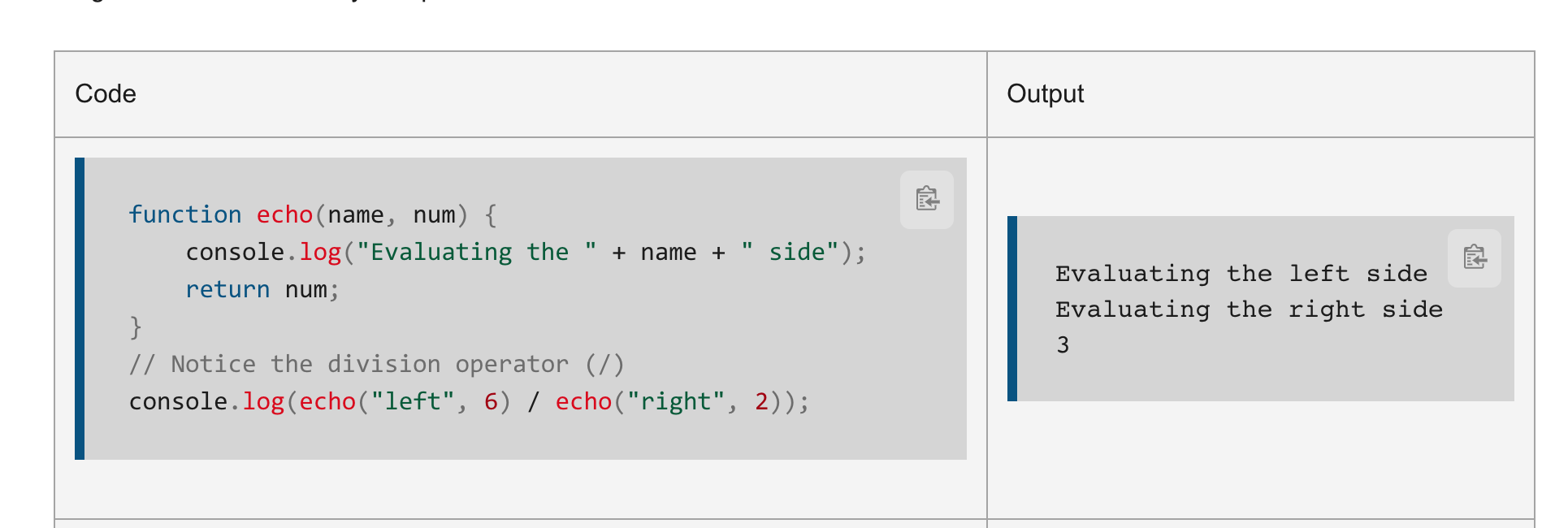This screenshot has height=528, width=1568.
Task: Click the division operator comment line
Action: pos(378,364)
